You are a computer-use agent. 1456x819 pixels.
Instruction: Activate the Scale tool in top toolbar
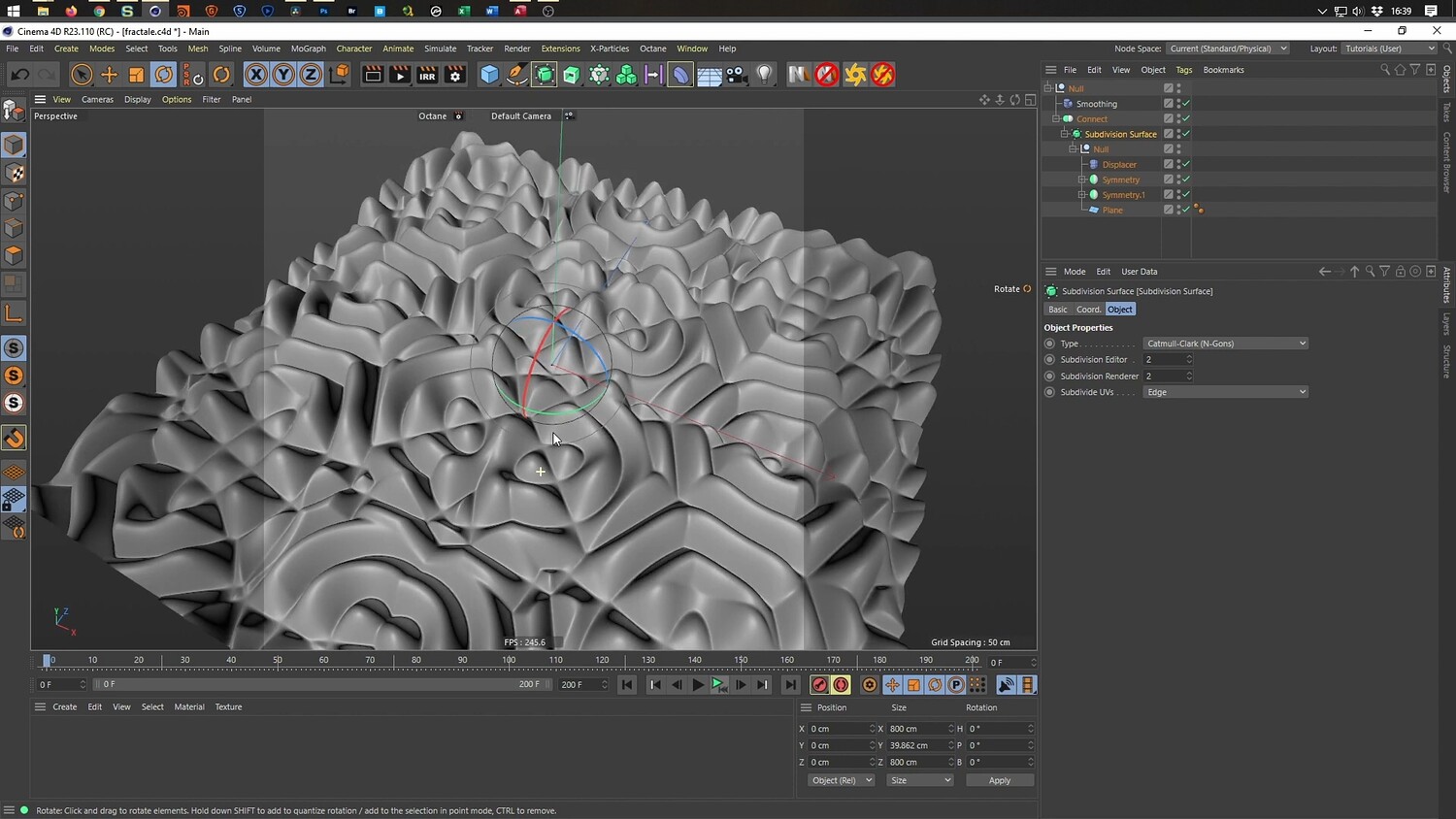click(x=137, y=75)
